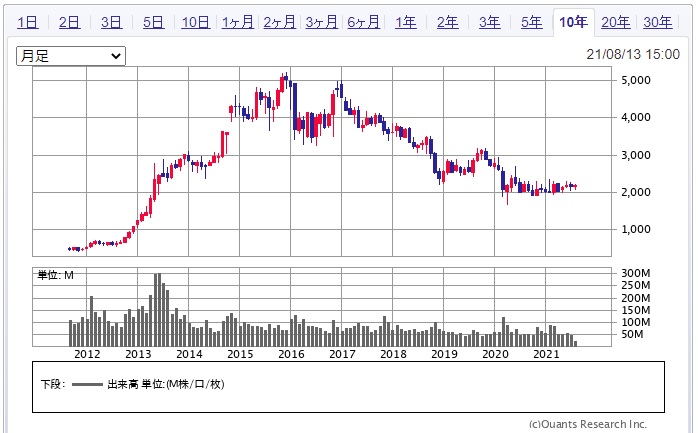Image resolution: width=698 pixels, height=433 pixels.
Task: Select the 1日 period tab
Action: [x=28, y=22]
